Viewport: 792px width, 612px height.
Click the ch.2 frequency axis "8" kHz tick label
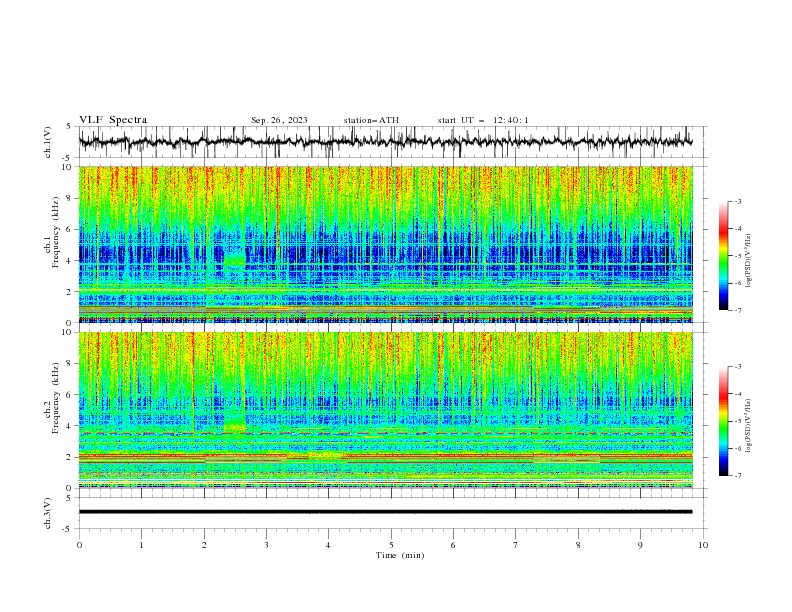coord(70,364)
